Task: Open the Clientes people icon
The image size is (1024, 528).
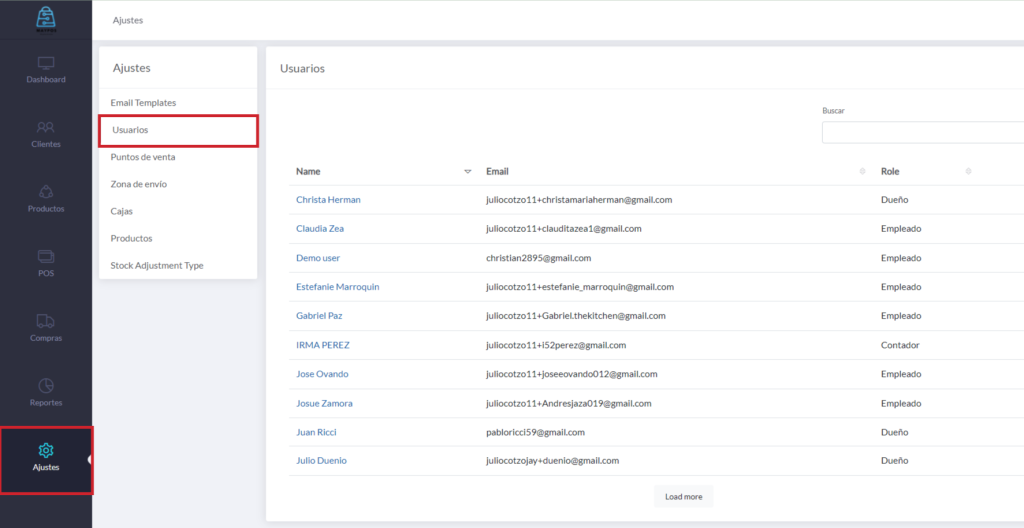Action: tap(46, 128)
